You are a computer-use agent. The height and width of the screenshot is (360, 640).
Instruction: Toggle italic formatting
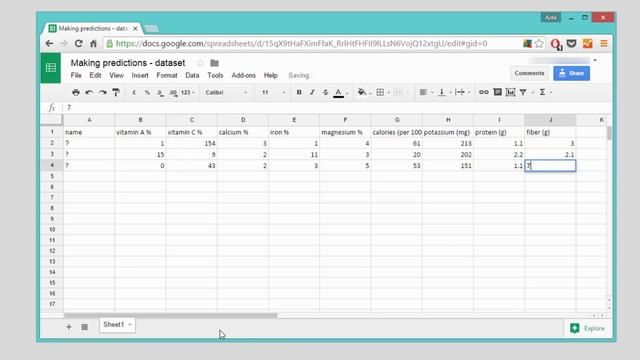(x=312, y=92)
